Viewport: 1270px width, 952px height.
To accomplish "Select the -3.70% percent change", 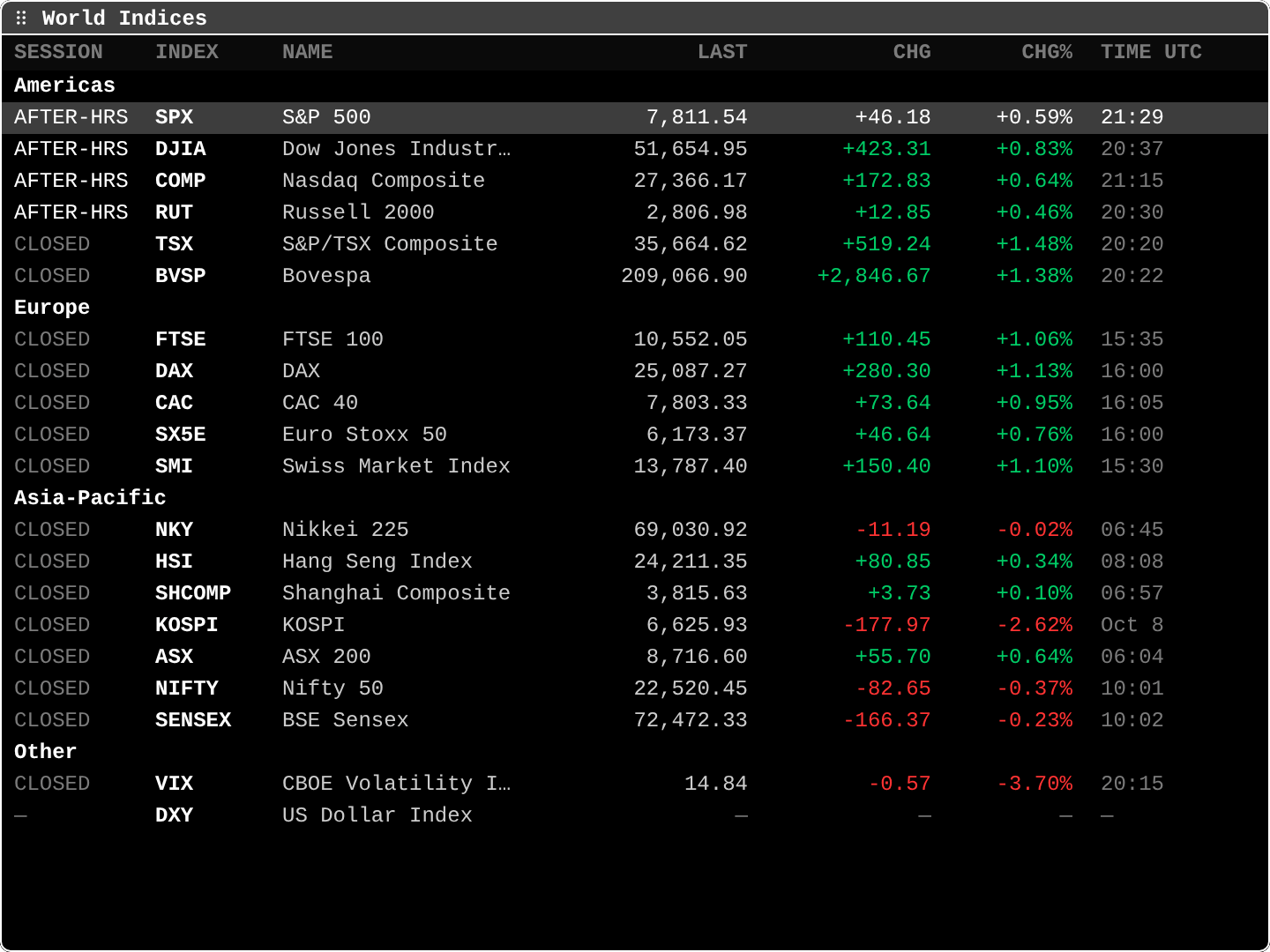I will (x=1035, y=784).
